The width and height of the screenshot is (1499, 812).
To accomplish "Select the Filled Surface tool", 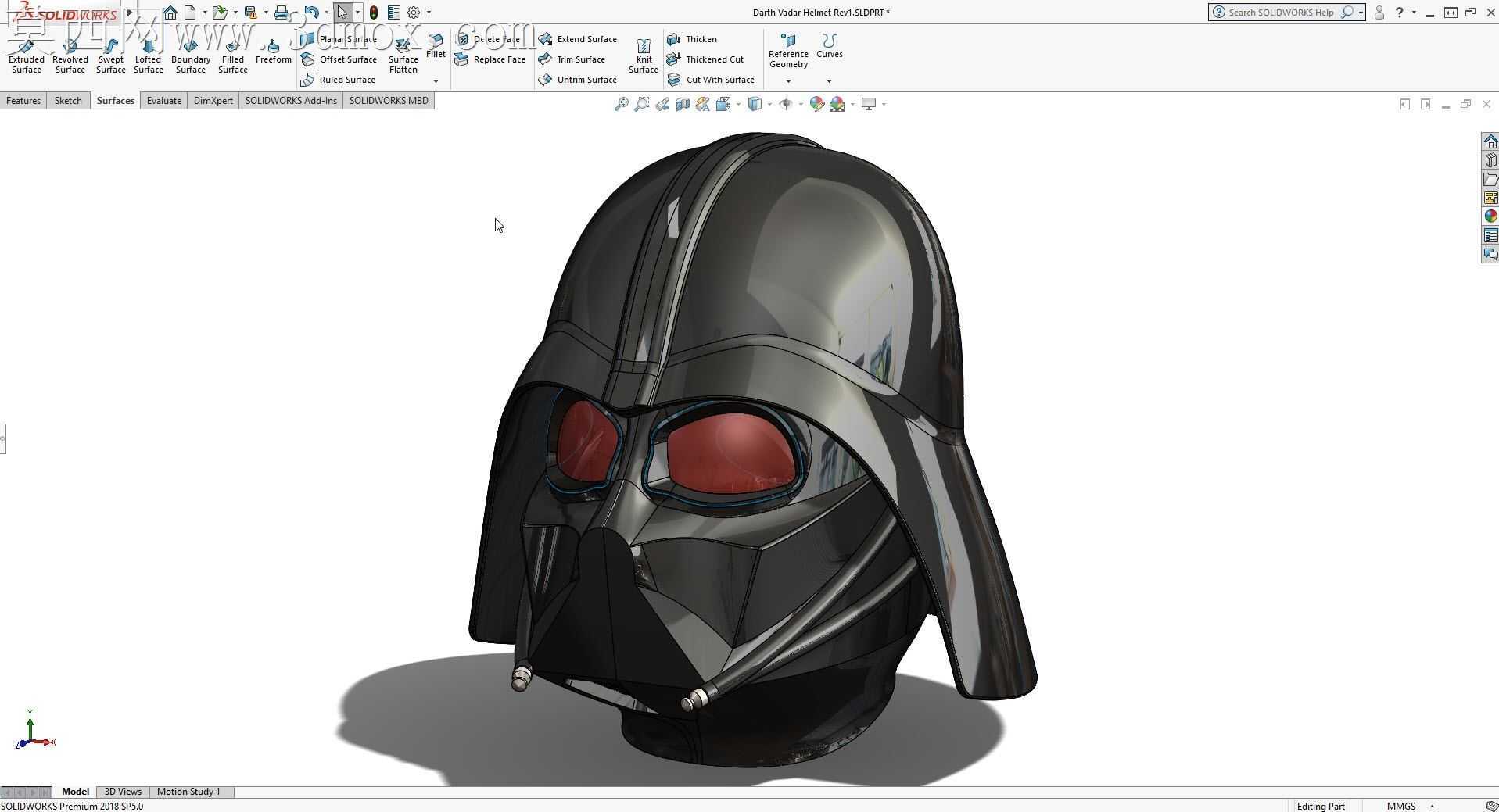I will [x=233, y=55].
